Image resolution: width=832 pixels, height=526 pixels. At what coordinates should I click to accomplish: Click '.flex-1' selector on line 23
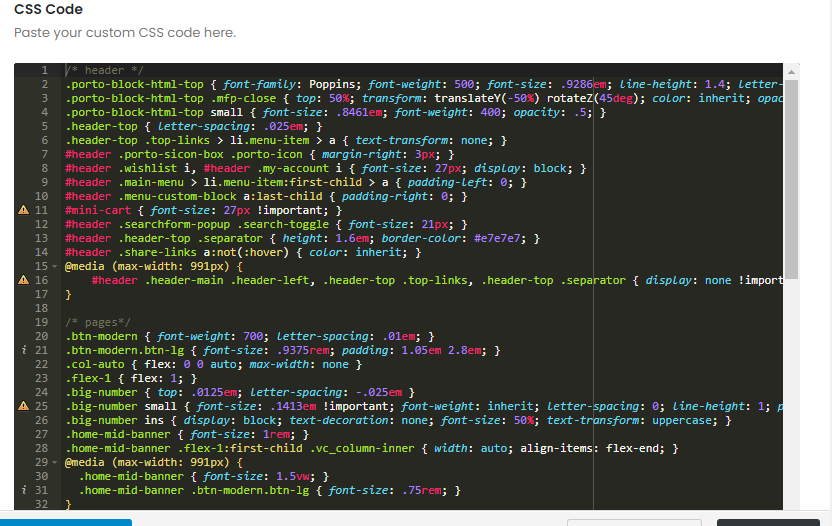coord(88,378)
